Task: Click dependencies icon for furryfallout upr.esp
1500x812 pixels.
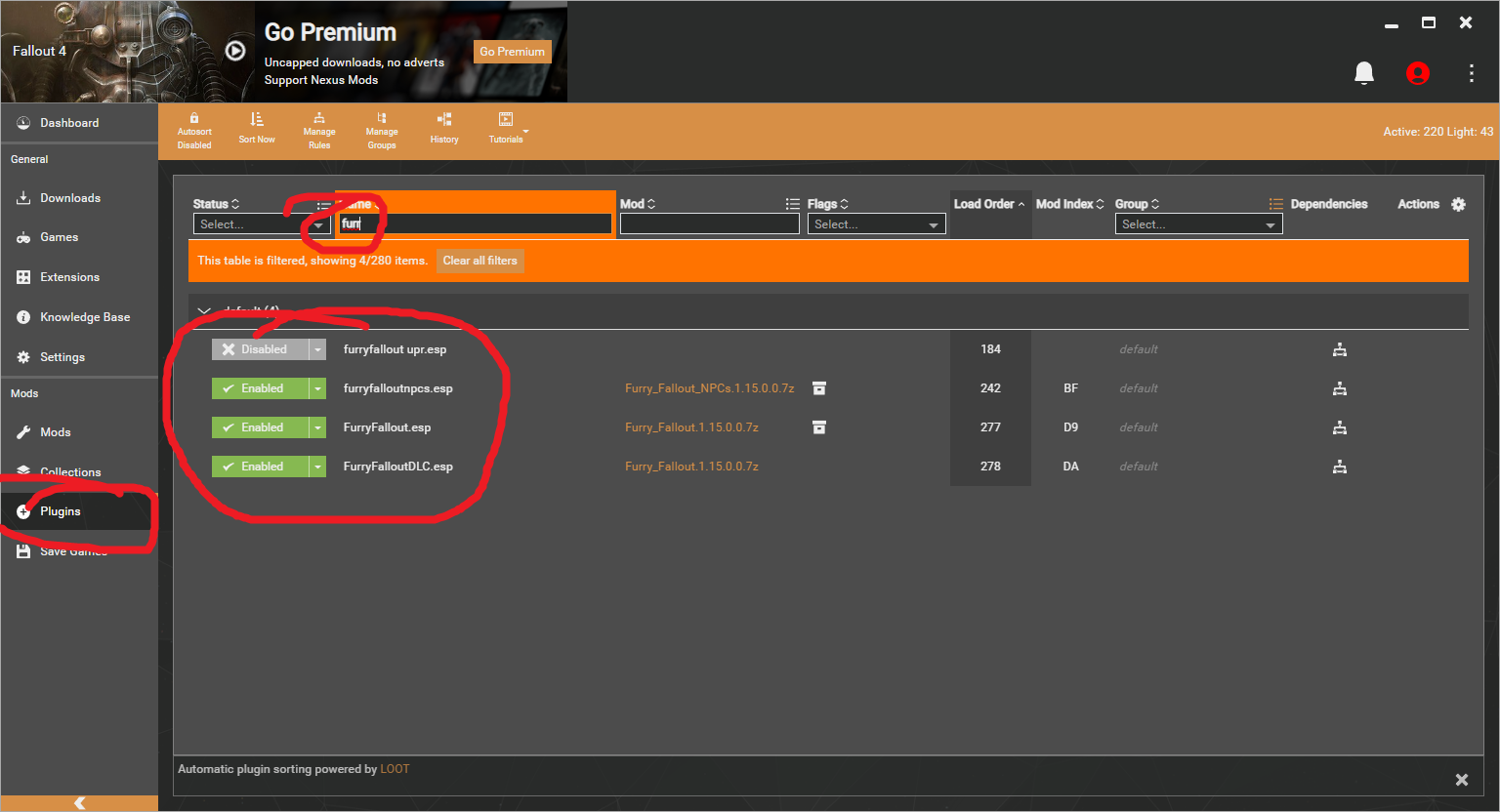Action: pos(1340,349)
